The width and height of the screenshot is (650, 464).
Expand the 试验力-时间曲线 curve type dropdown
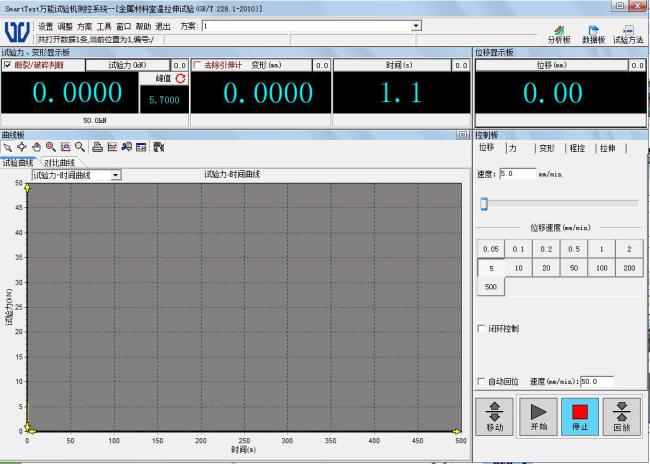pyautogui.click(x=115, y=175)
